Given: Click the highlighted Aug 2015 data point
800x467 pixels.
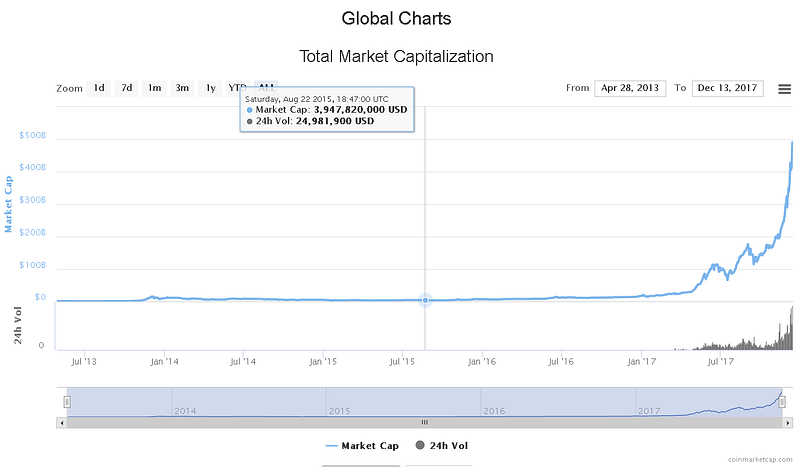Looking at the screenshot, I should click(425, 300).
